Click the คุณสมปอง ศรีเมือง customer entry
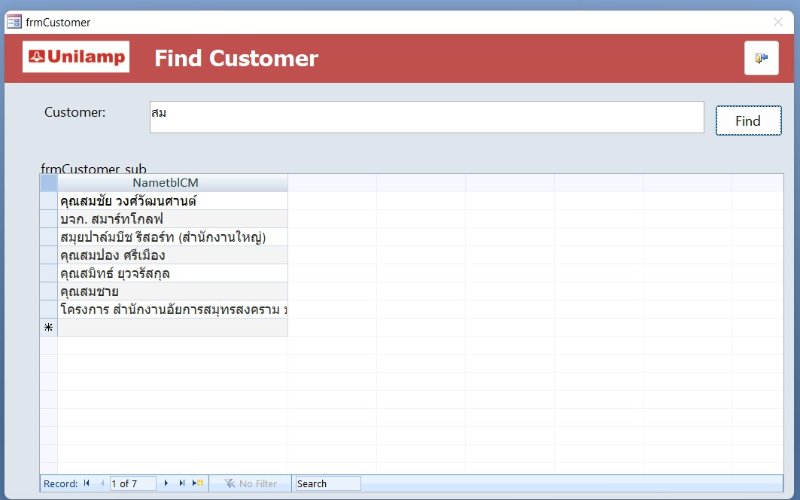The width and height of the screenshot is (800, 500). pos(112,255)
